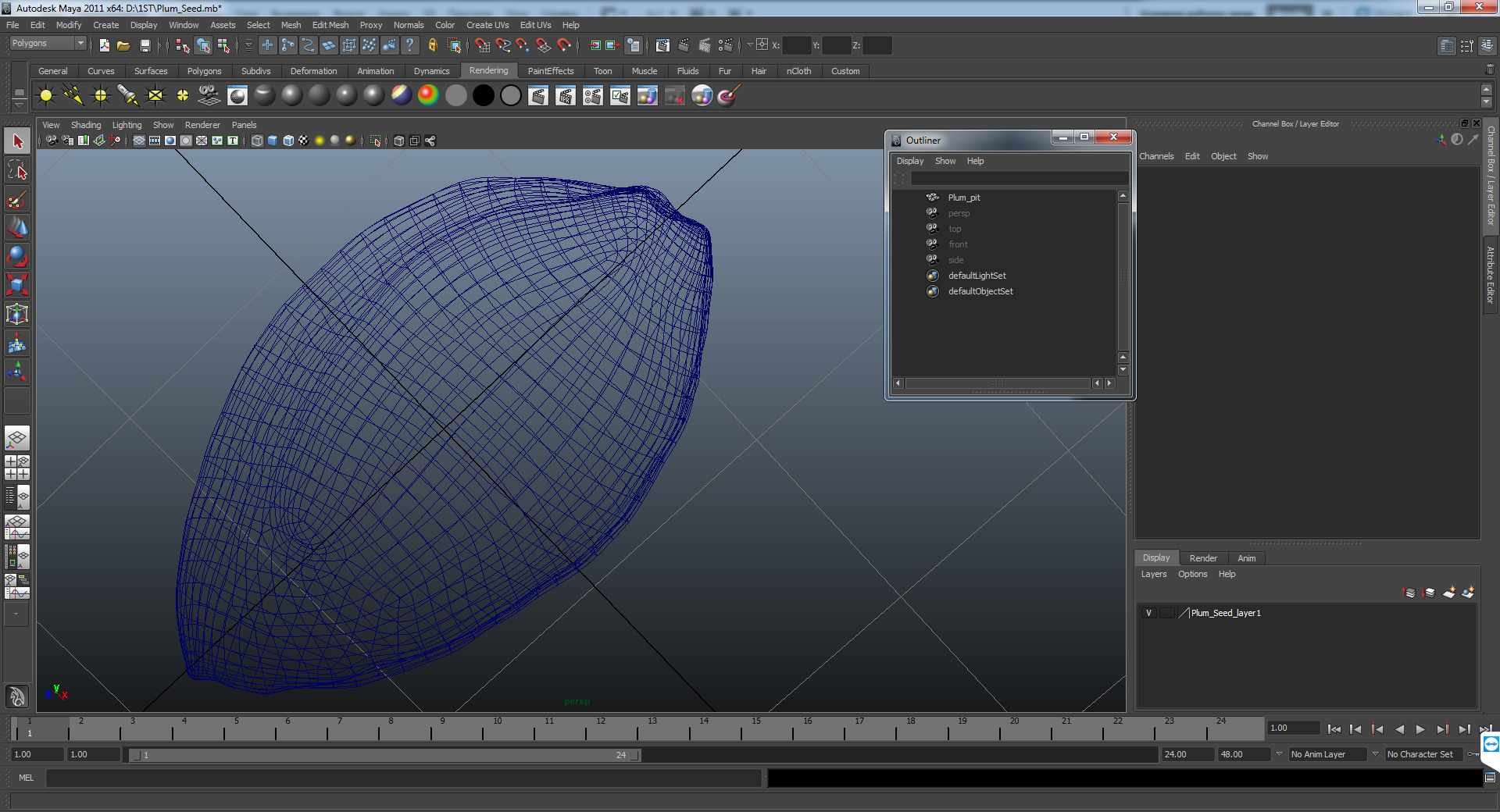Viewport: 1500px width, 812px height.
Task: Play animation forwards button
Action: tap(1420, 729)
